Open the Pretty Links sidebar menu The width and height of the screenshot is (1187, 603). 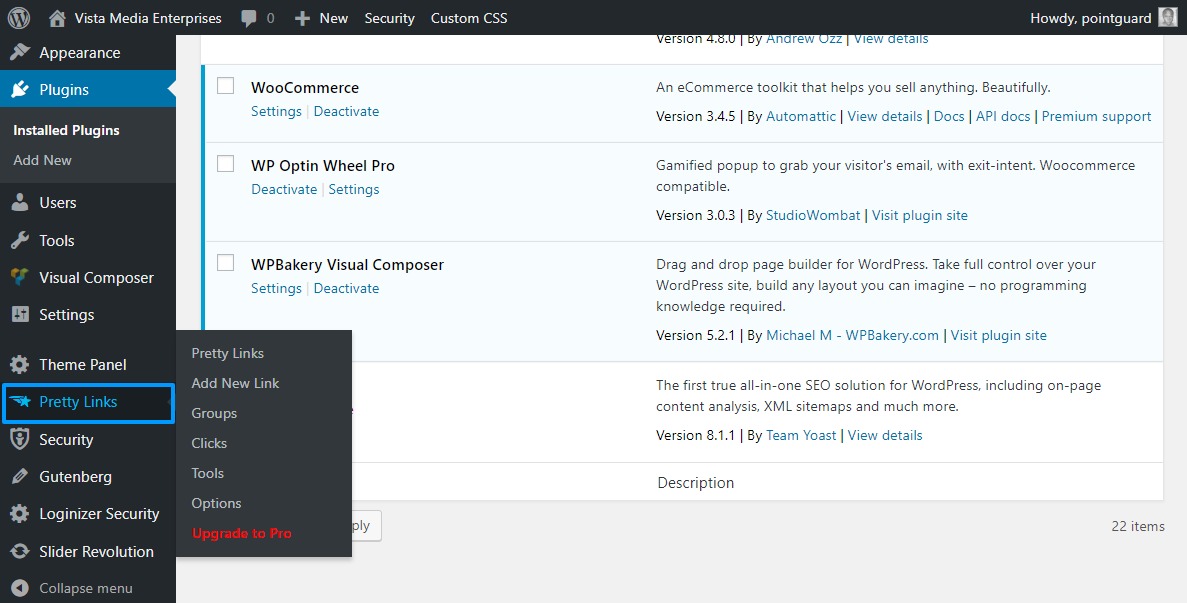click(x=88, y=403)
